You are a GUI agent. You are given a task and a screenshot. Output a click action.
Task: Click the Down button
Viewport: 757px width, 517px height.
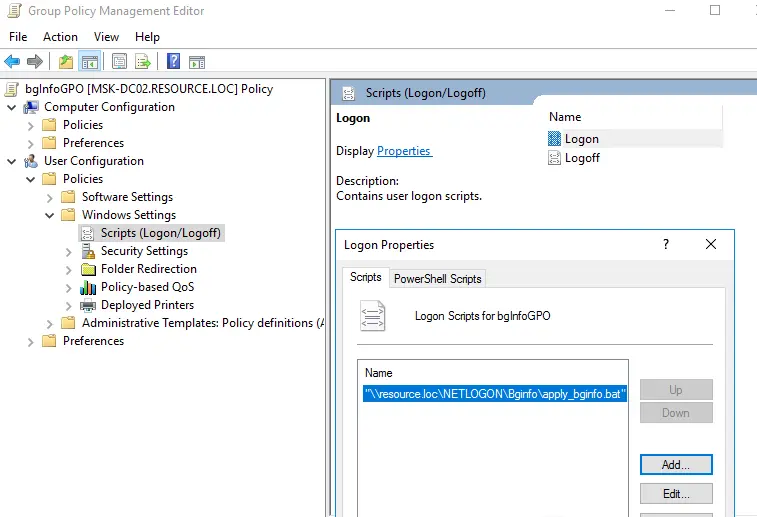(676, 413)
